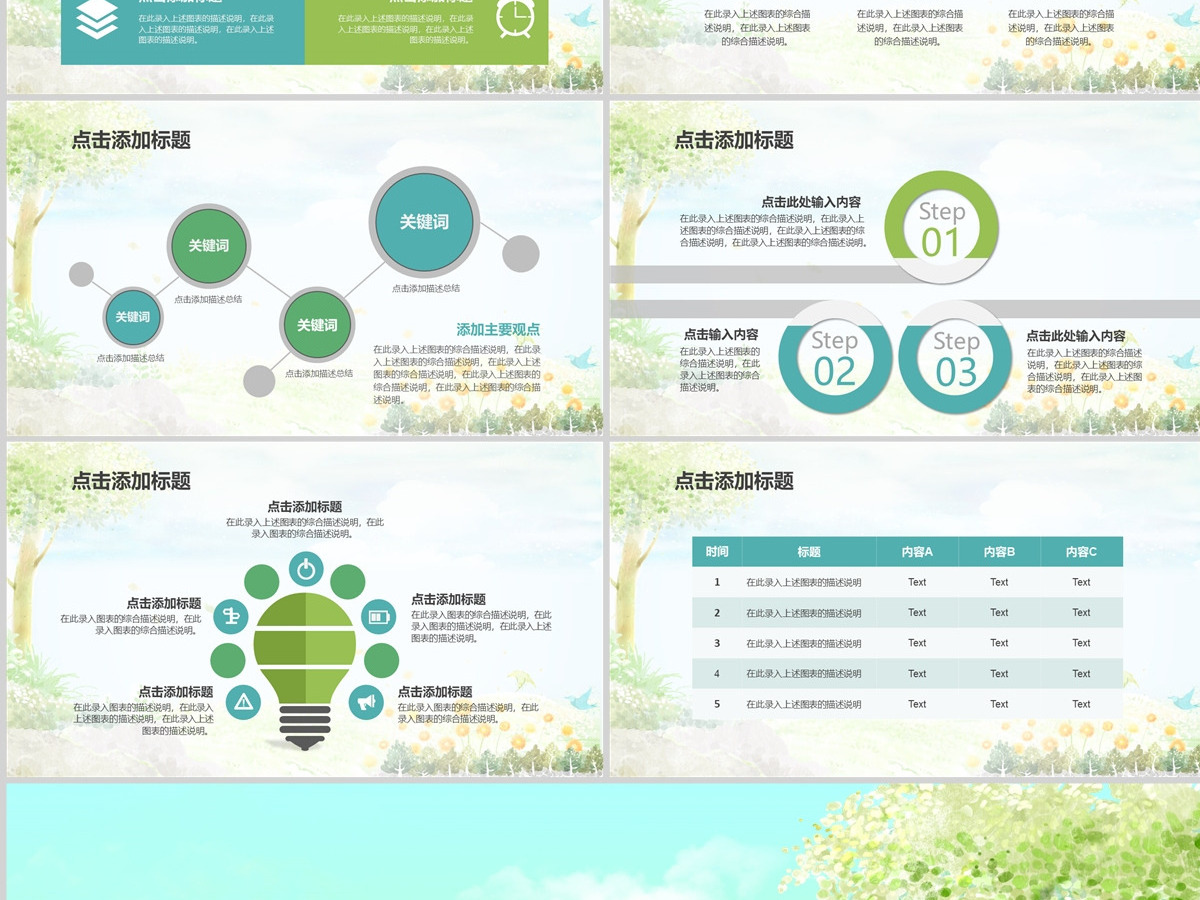
Task: Click the largest teal 关键词 bubble
Action: point(424,222)
